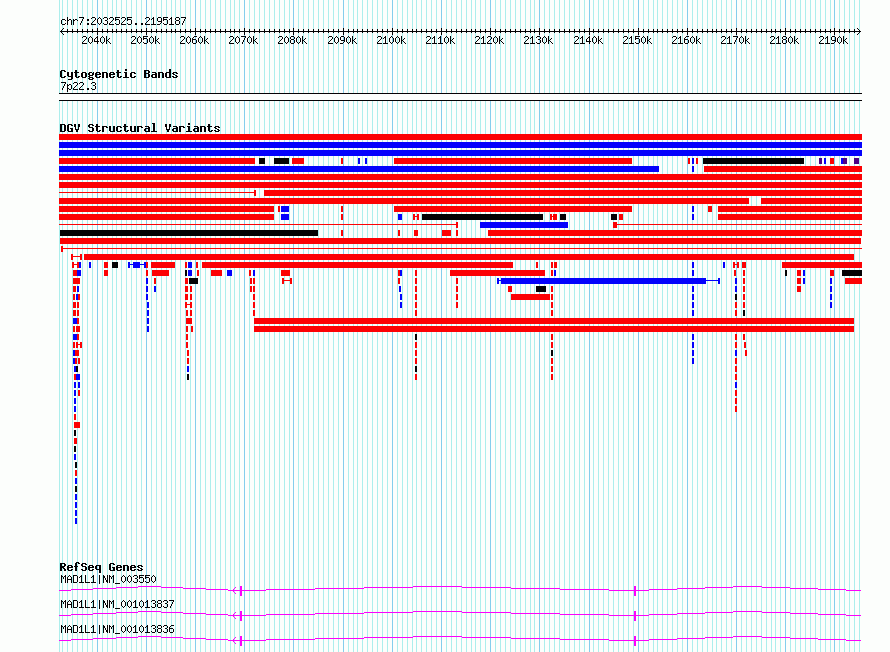Click the 2160k ruler position label
The image size is (890, 652).
coord(686,40)
